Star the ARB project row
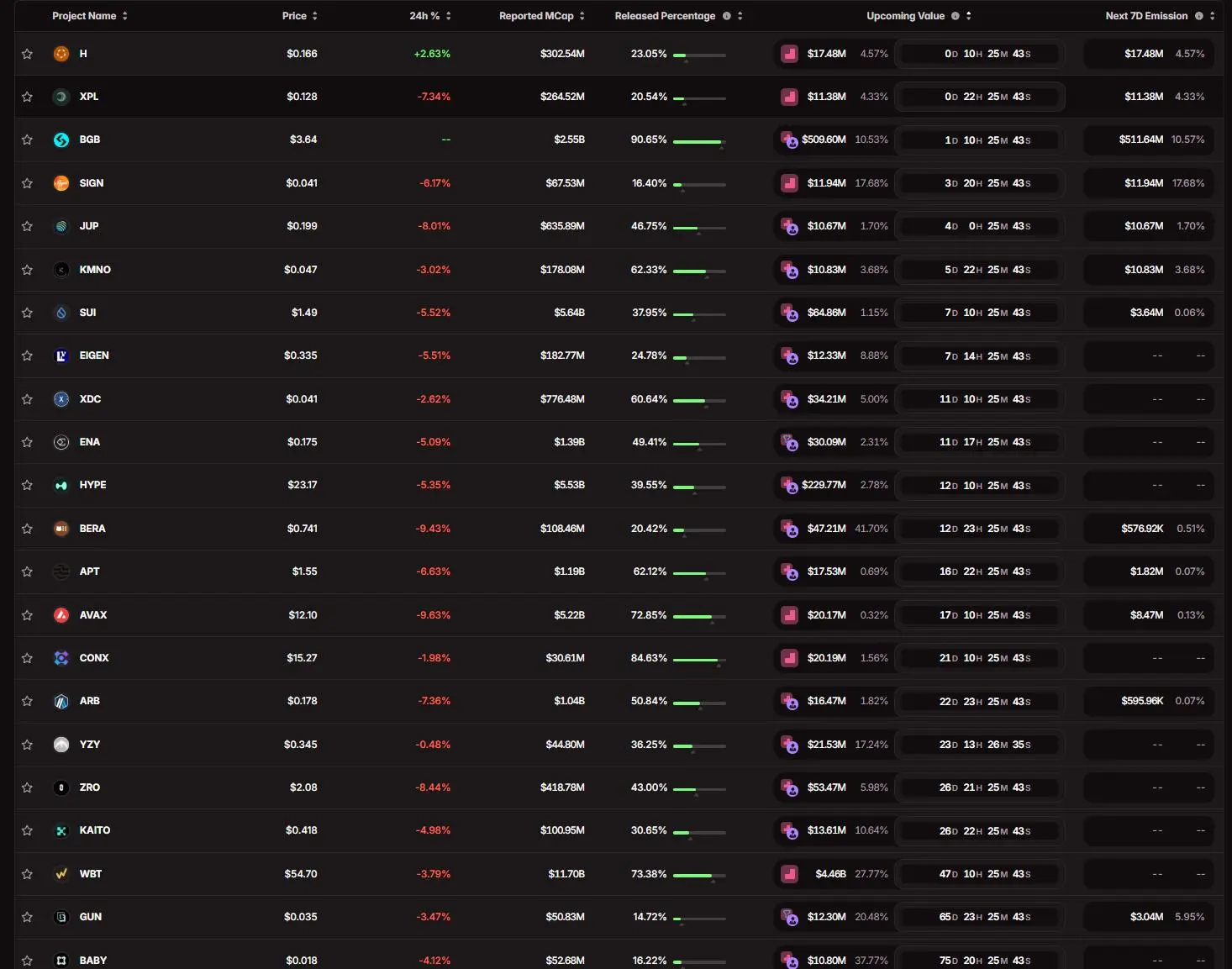 tap(27, 701)
